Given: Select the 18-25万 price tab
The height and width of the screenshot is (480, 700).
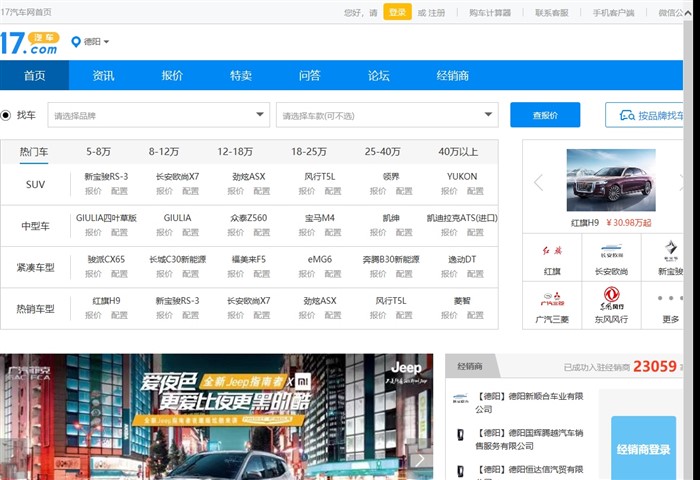Looking at the screenshot, I should click(x=309, y=152).
